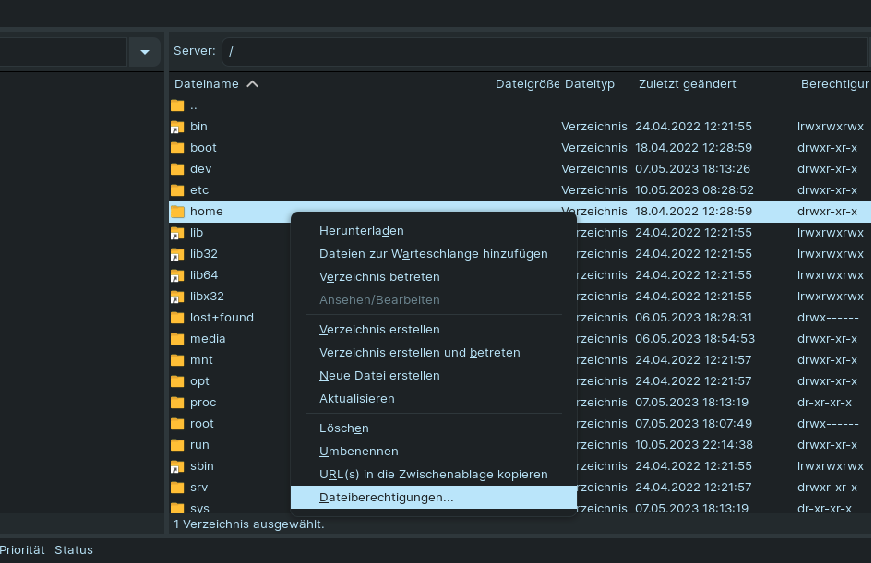Choose Dateiberechtigungen from context menu
Image resolution: width=871 pixels, height=563 pixels.
386,497
